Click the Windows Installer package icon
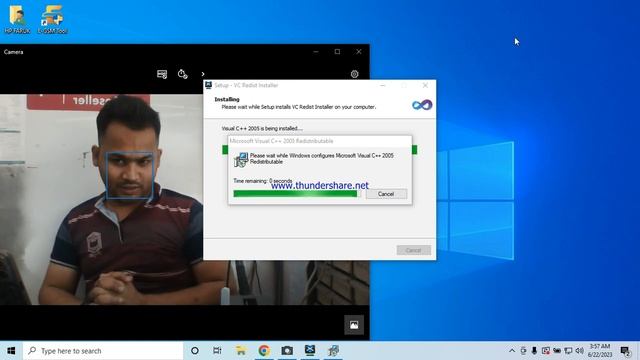Viewport: 640px width, 360px height. tap(241, 160)
